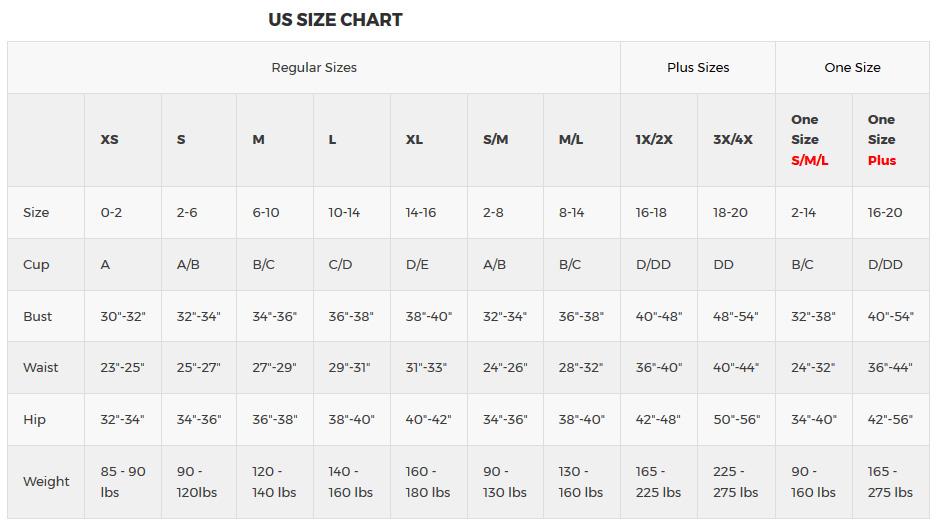Select the 3X/4X column header
The height and width of the screenshot is (531, 937).
733,140
